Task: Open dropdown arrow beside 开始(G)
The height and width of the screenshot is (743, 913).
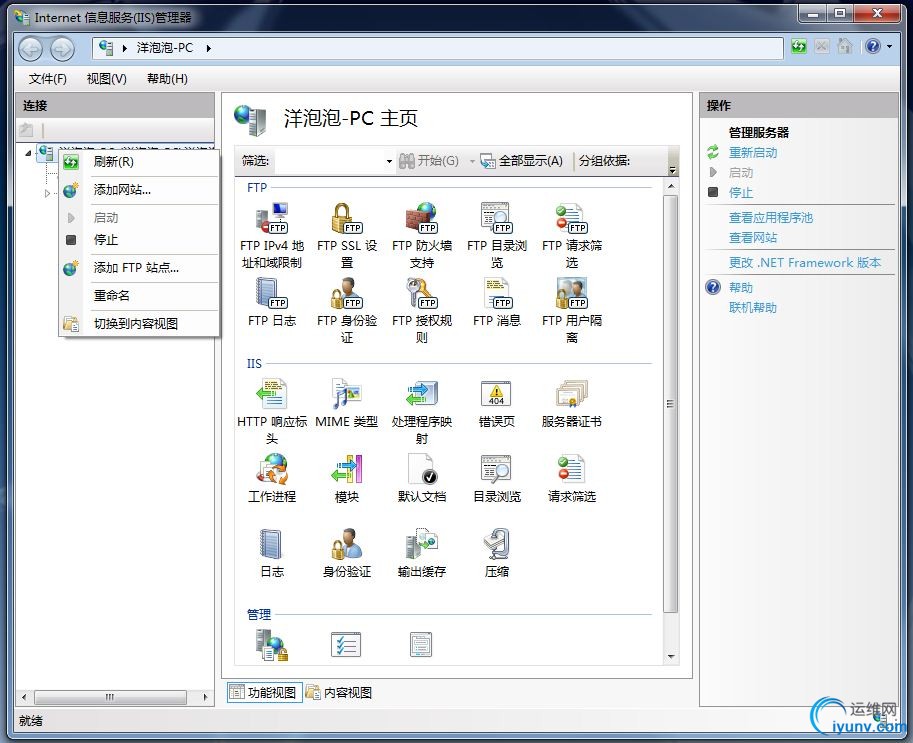Action: (x=472, y=161)
